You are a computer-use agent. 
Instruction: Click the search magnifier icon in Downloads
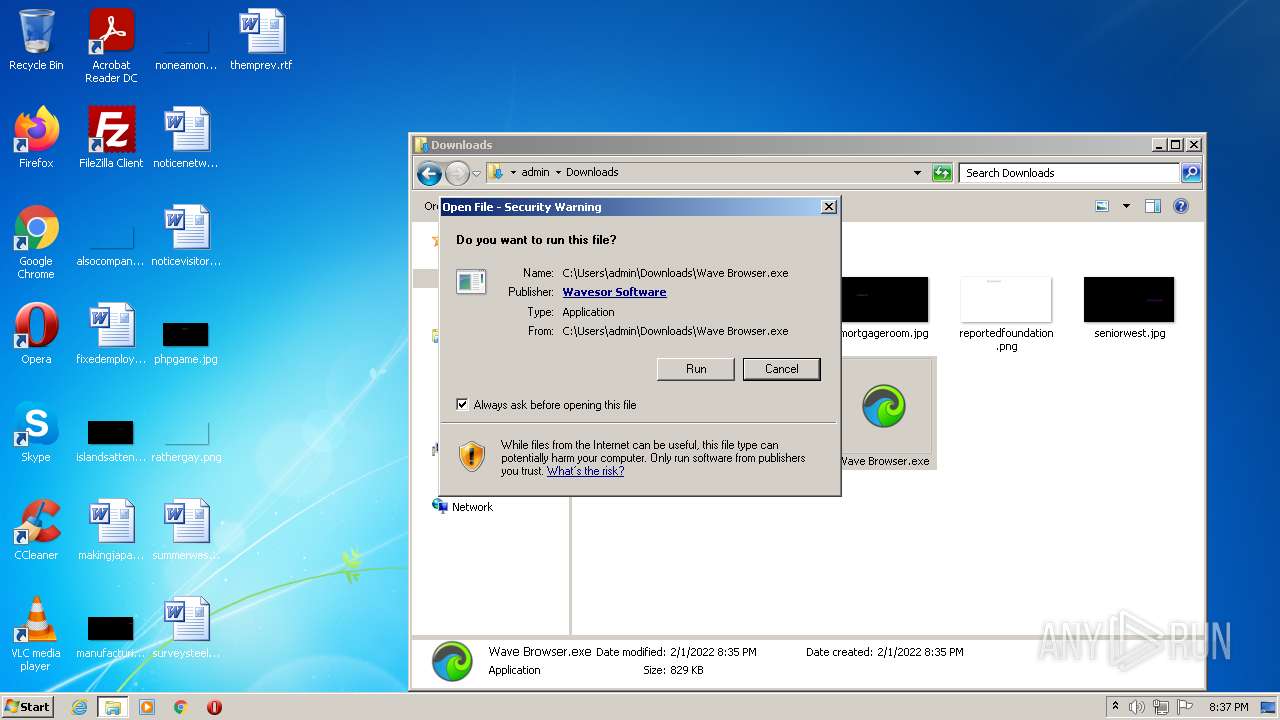(x=1190, y=173)
